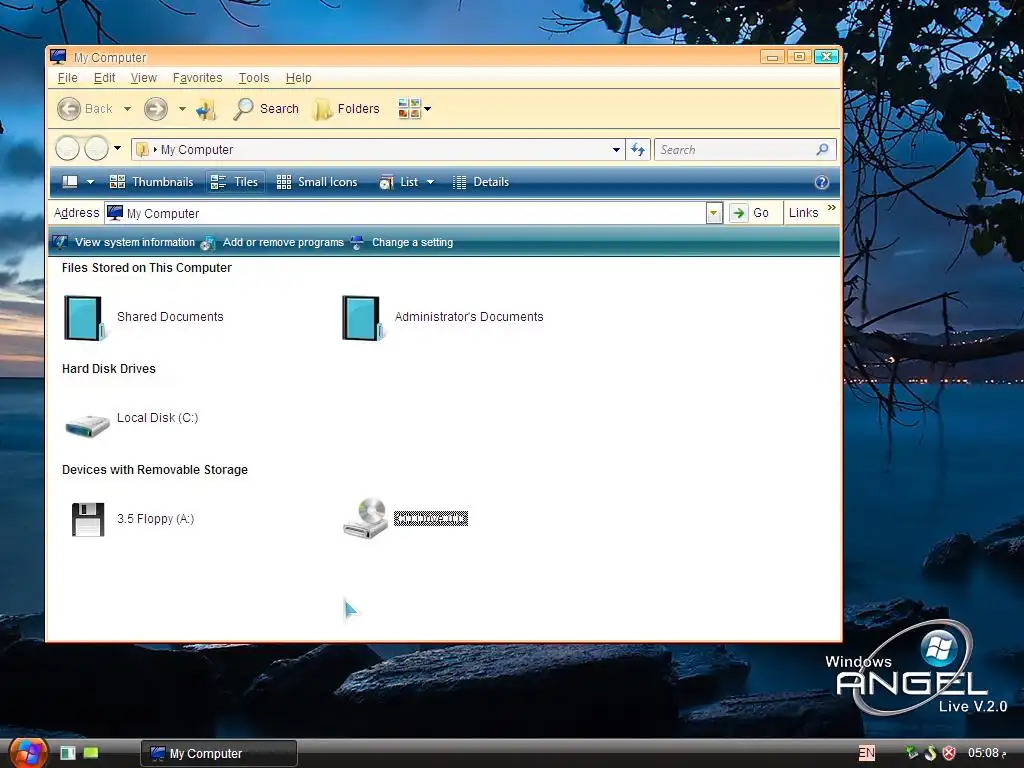The image size is (1024, 768).
Task: Click My Computer breadcrumb segment
Action: tap(197, 150)
